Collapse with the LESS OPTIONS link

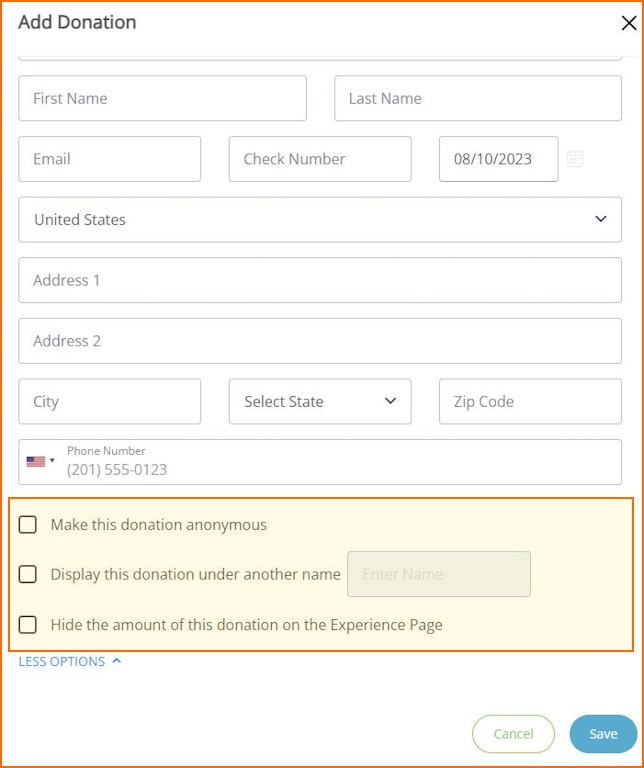tap(70, 661)
